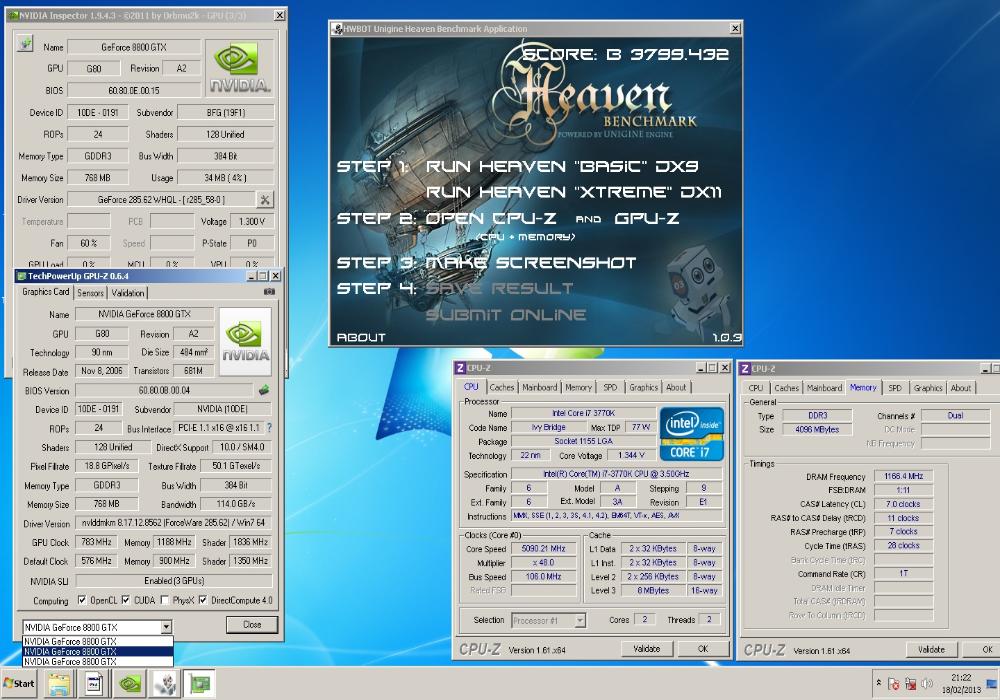Image resolution: width=1000 pixels, height=700 pixels.
Task: Switch to Heaven Benchmark via the robot taskbar icon
Action: click(166, 684)
